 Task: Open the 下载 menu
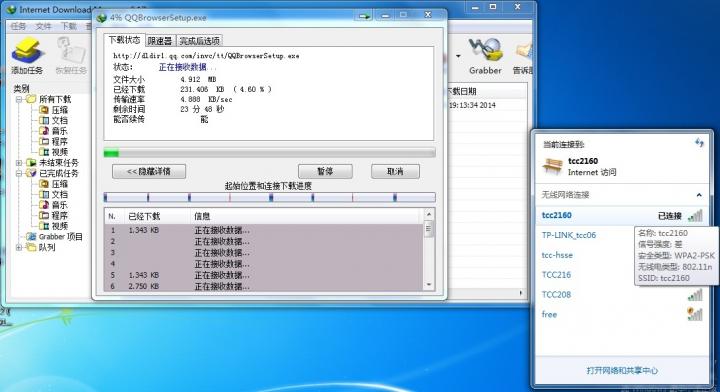[69, 26]
